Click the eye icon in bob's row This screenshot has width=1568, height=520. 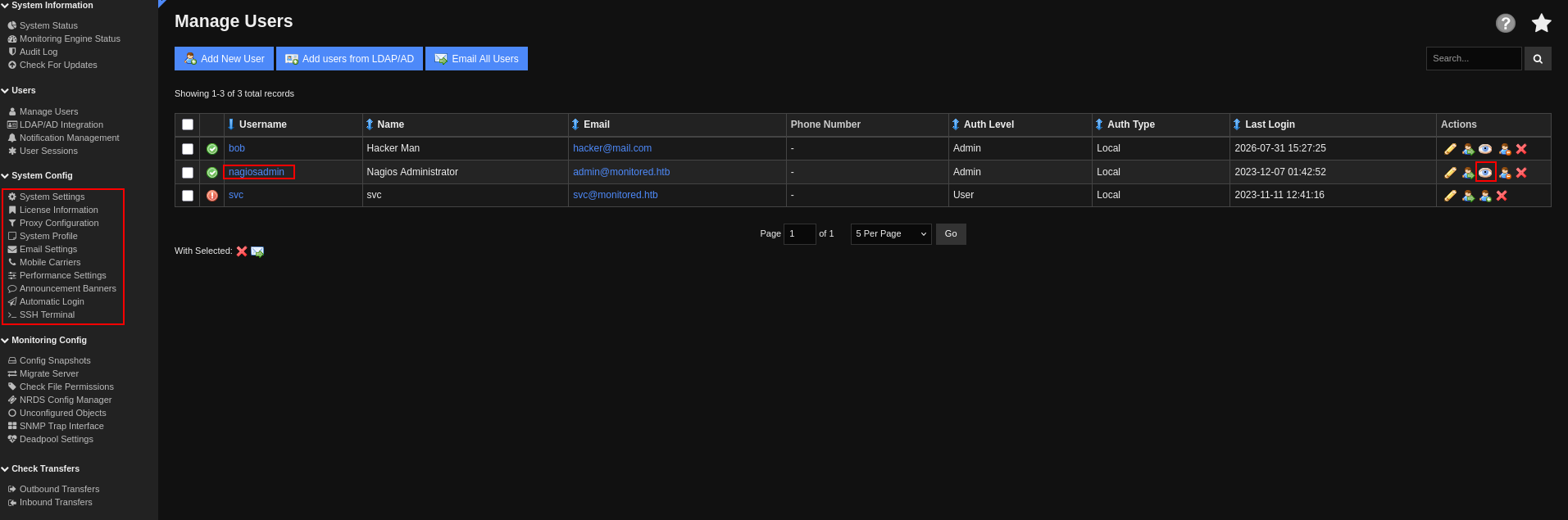pyautogui.click(x=1485, y=149)
